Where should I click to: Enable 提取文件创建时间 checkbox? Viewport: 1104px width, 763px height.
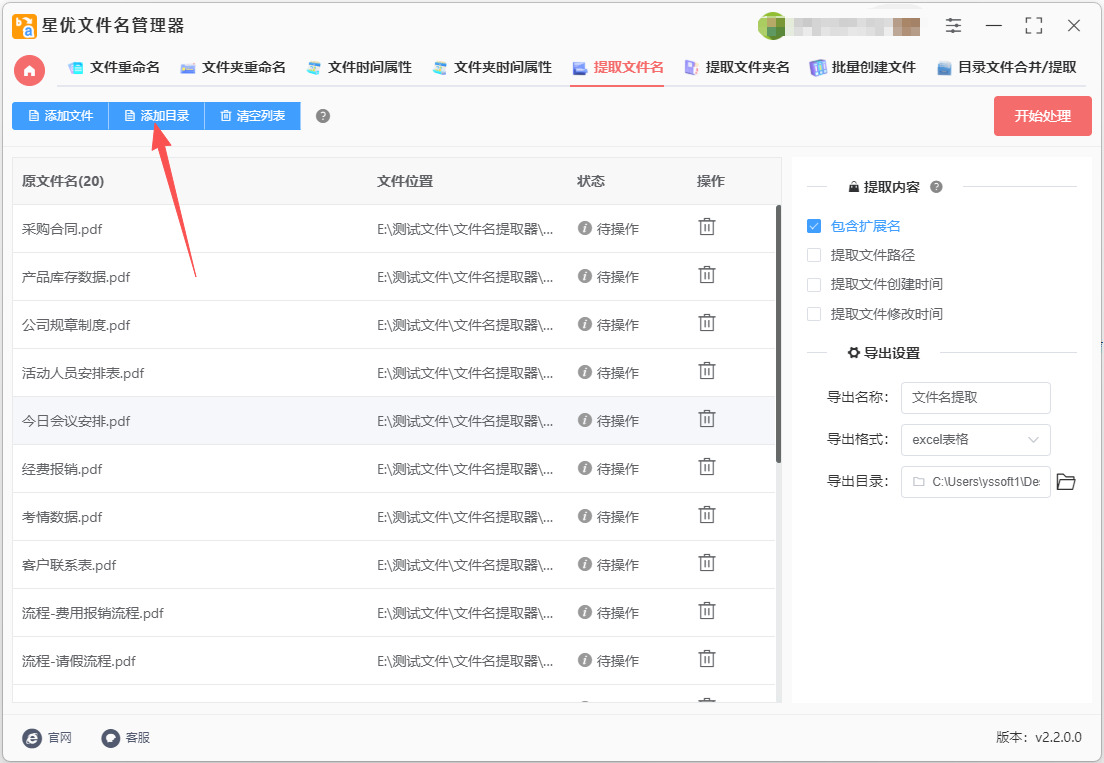pyautogui.click(x=814, y=284)
